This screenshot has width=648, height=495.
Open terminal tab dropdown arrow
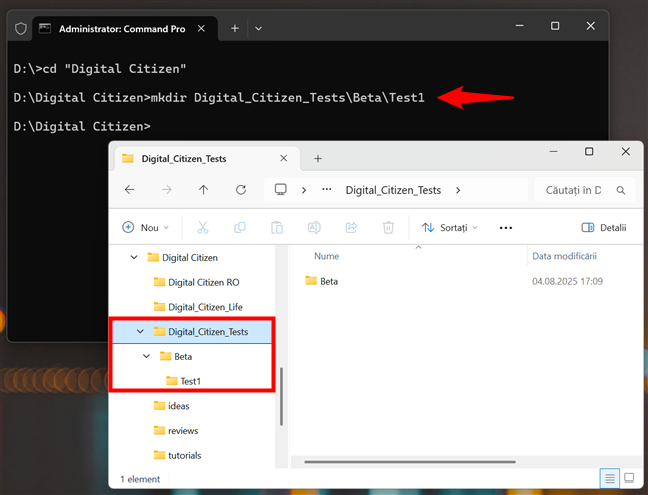point(259,28)
